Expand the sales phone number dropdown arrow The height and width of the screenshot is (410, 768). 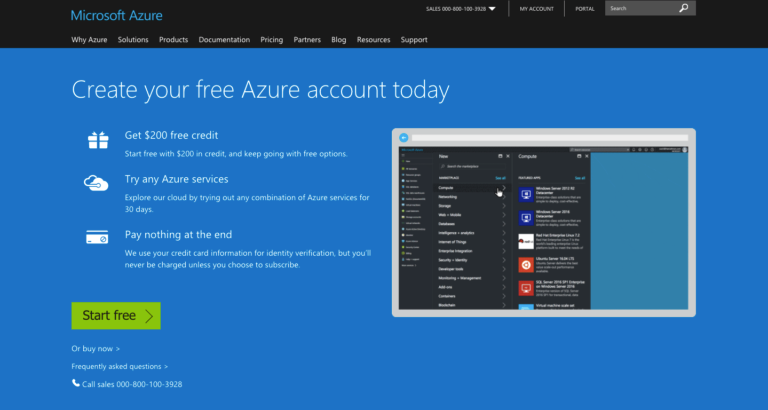click(x=492, y=9)
